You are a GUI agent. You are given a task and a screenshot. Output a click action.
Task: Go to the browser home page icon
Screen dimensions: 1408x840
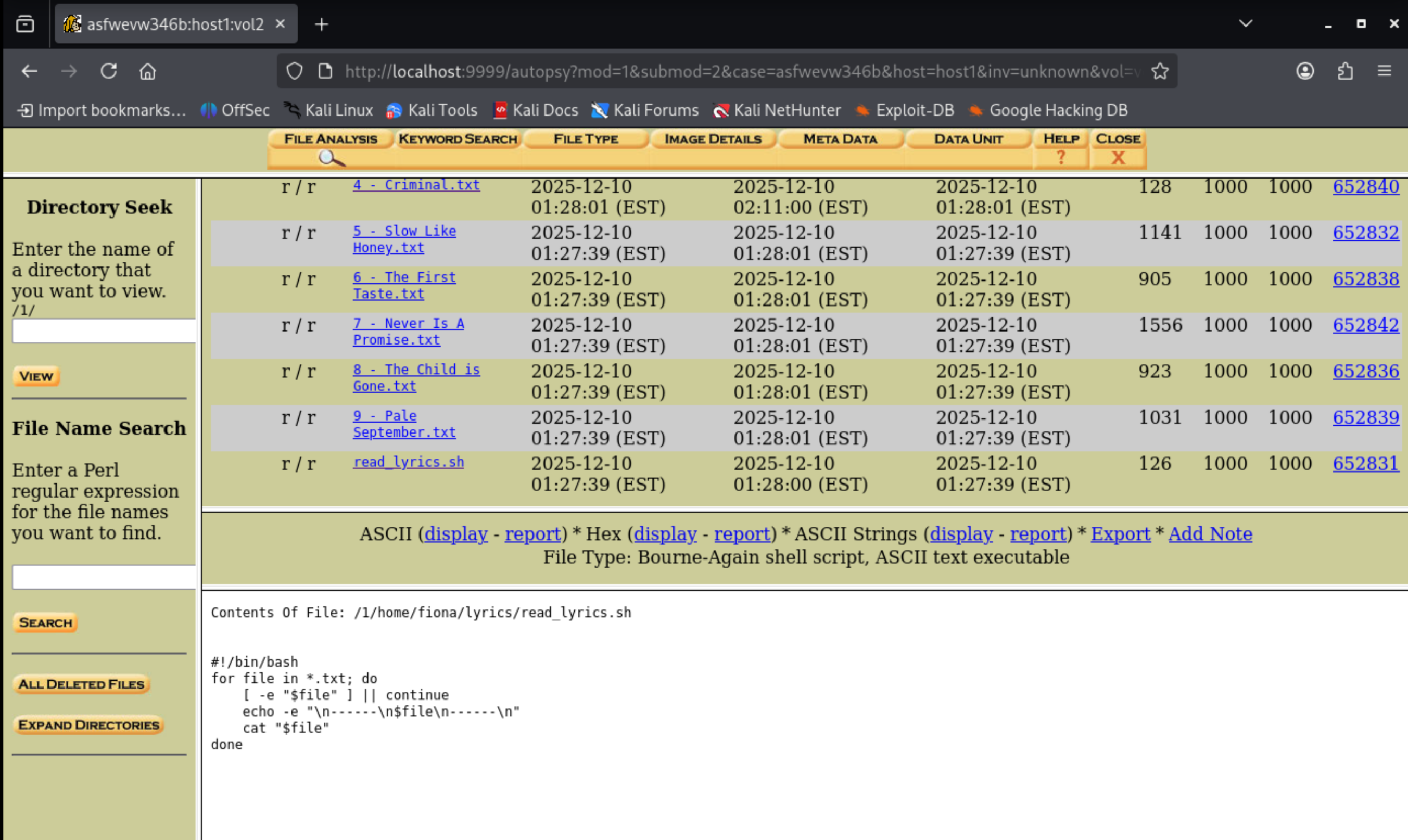pos(148,71)
